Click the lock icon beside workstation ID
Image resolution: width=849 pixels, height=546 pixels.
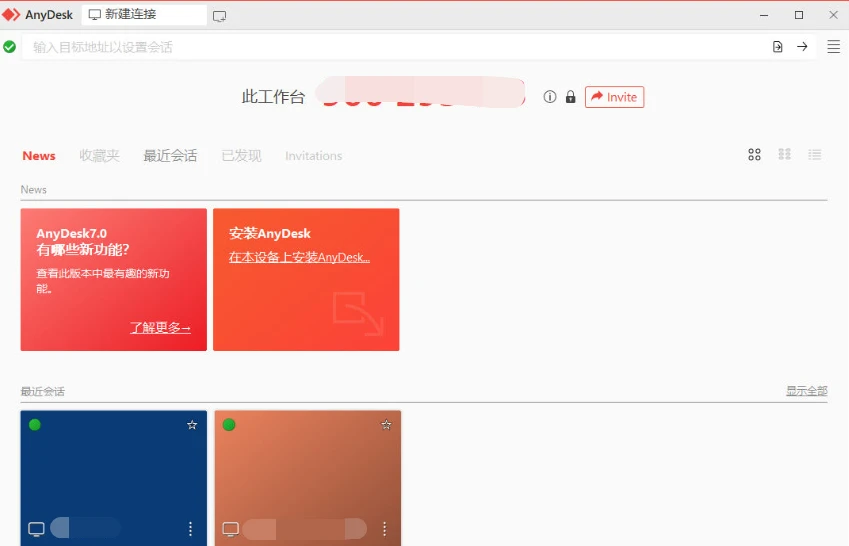click(x=570, y=97)
